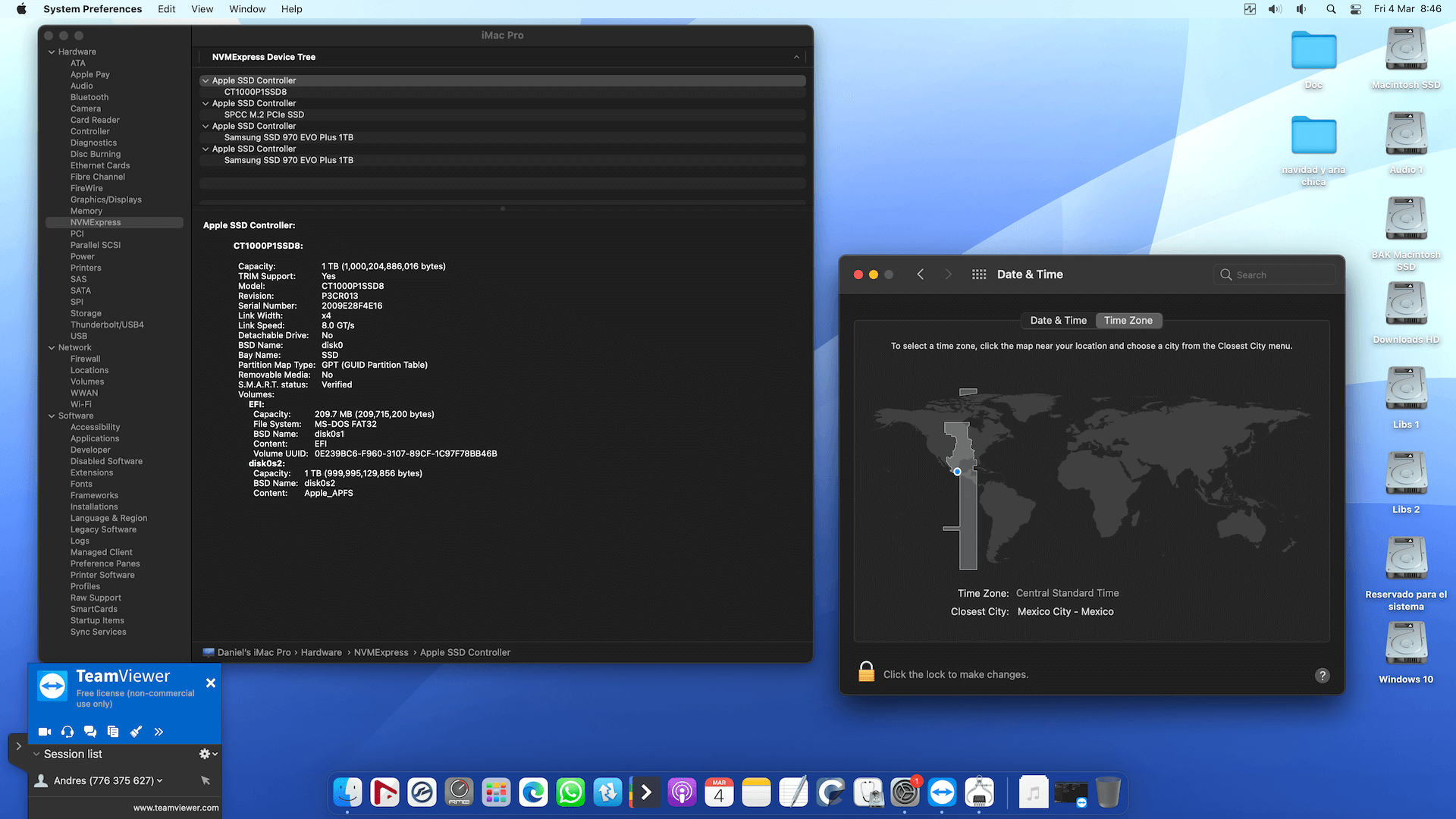1456x819 pixels.
Task: Collapse Apple SSD Controller above SPCC M.2 PCIe SSD
Action: pos(206,103)
